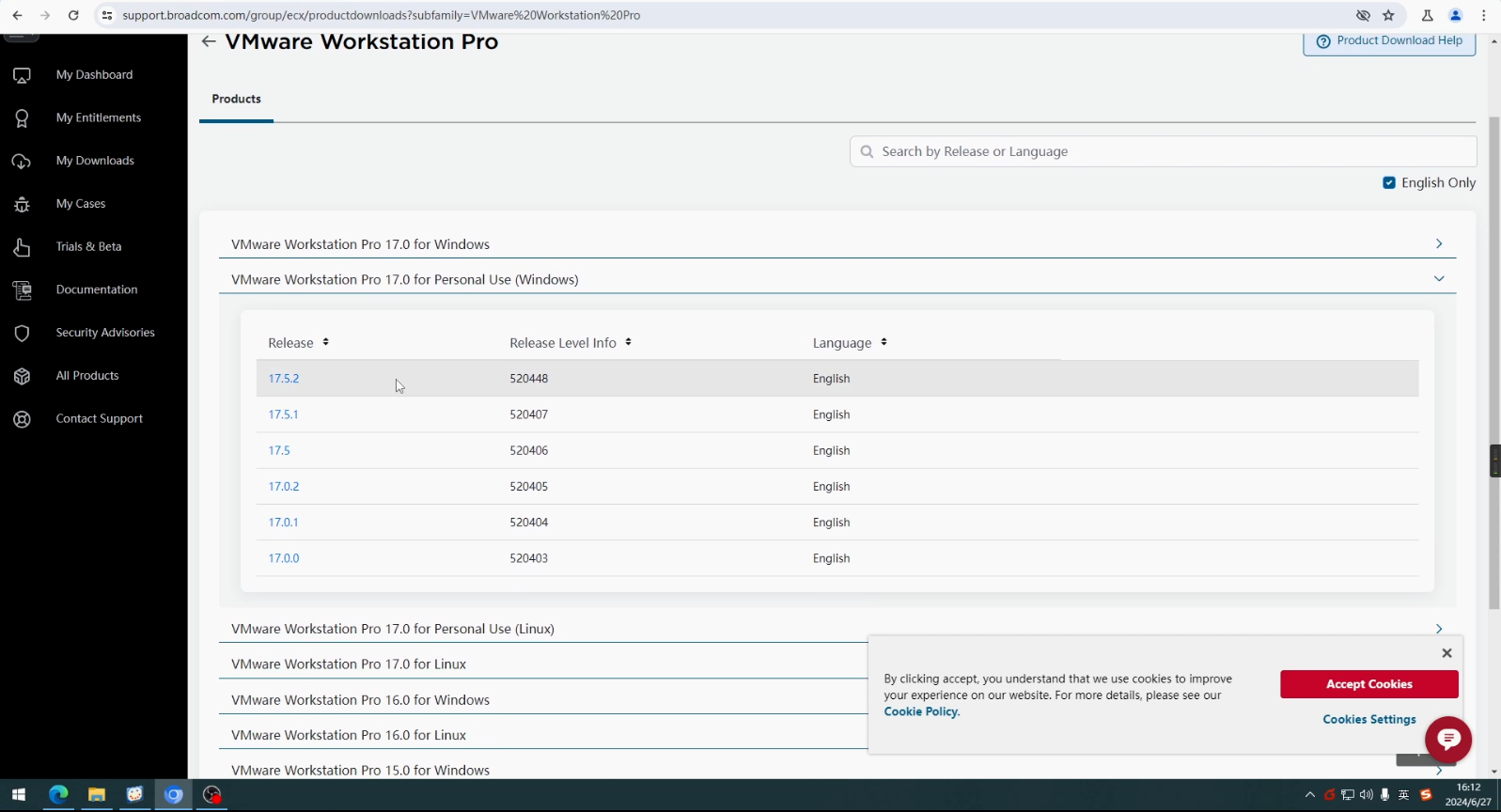Open site information icon in address bar
The height and width of the screenshot is (812, 1501).
[107, 15]
